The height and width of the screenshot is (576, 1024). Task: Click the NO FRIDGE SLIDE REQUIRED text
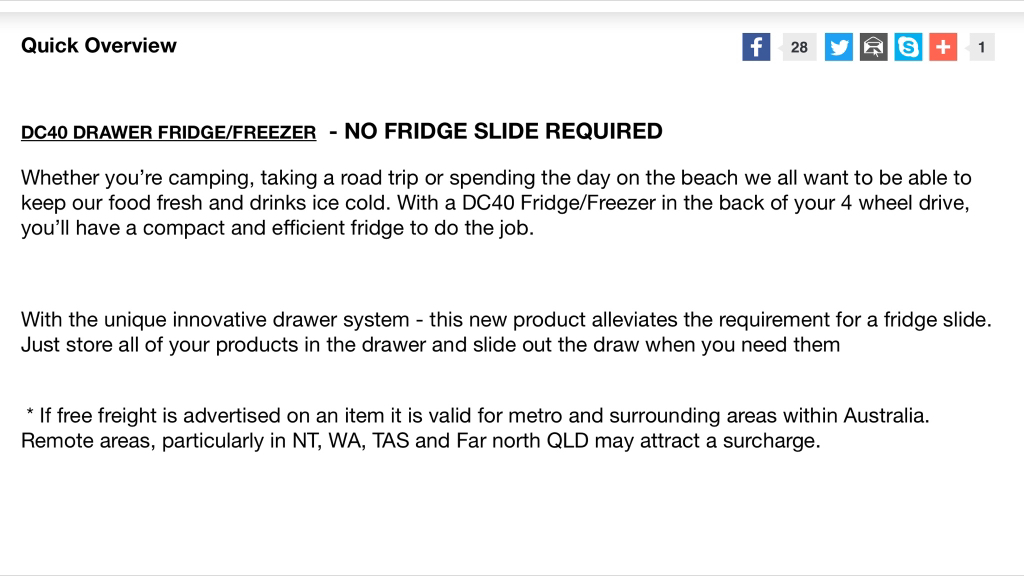(502, 131)
